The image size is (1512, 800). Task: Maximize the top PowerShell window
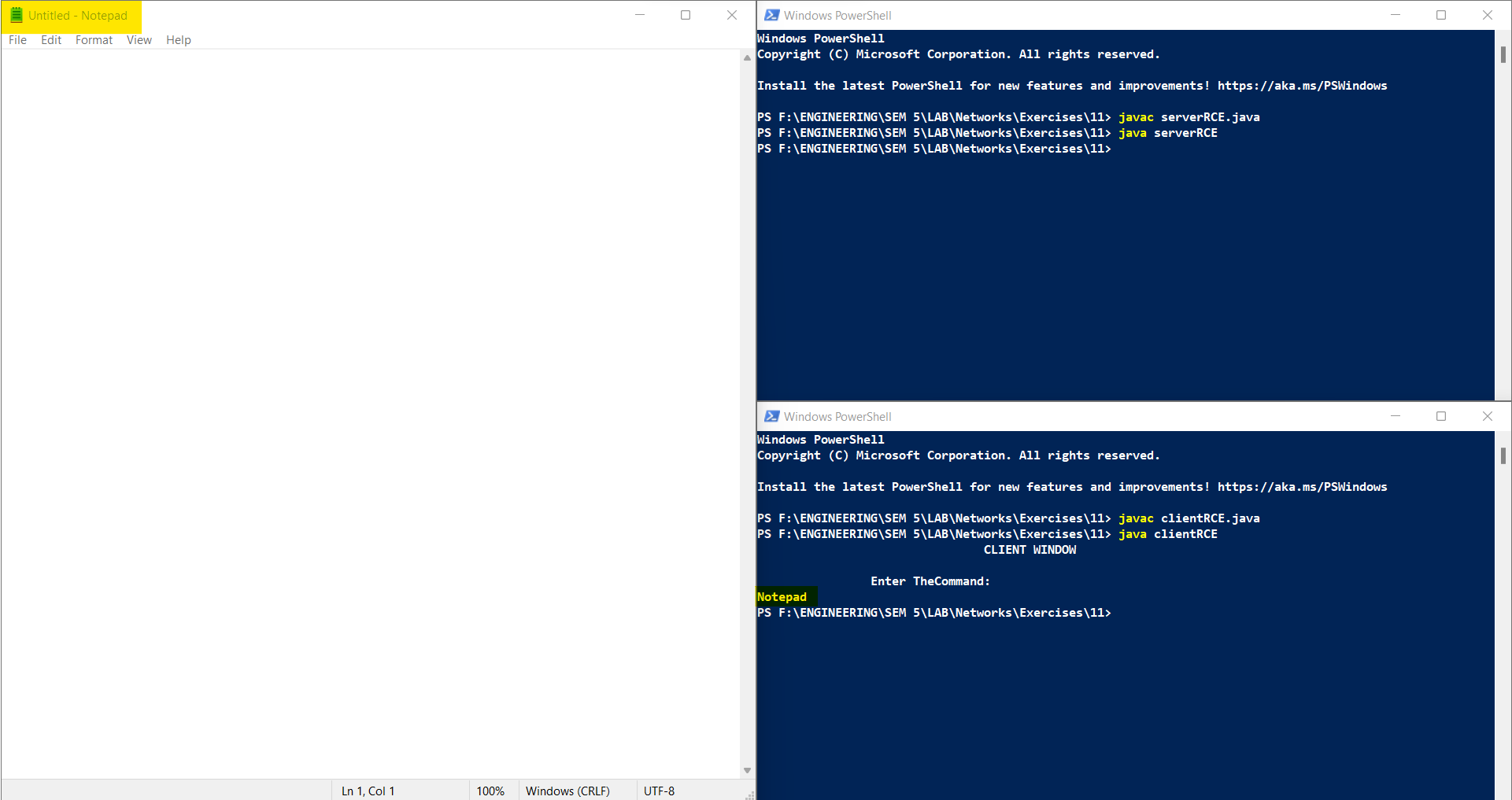tap(1441, 15)
